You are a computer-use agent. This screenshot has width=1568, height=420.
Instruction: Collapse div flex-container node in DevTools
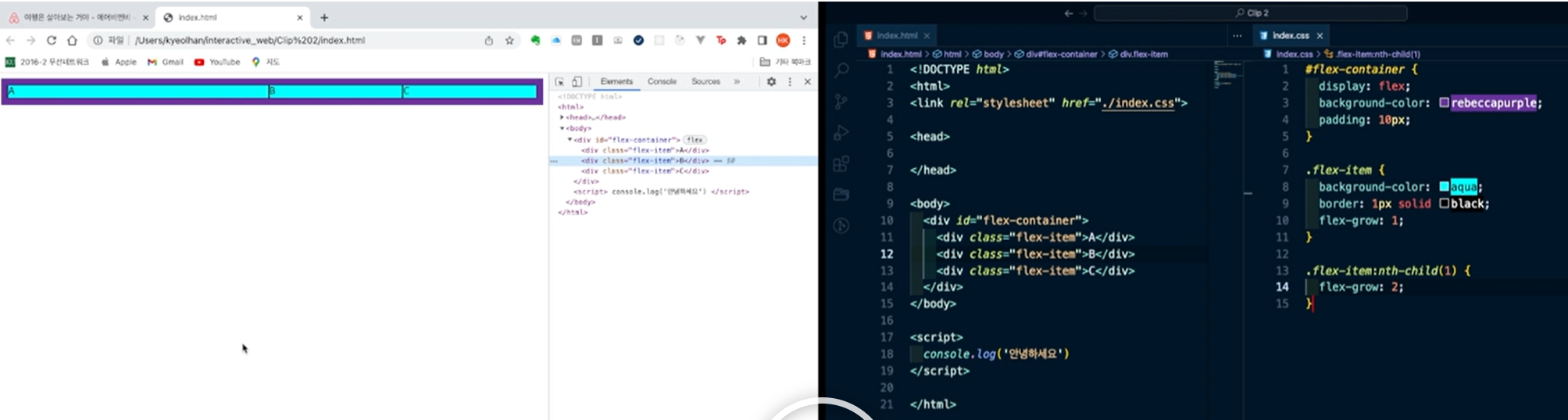tap(570, 139)
